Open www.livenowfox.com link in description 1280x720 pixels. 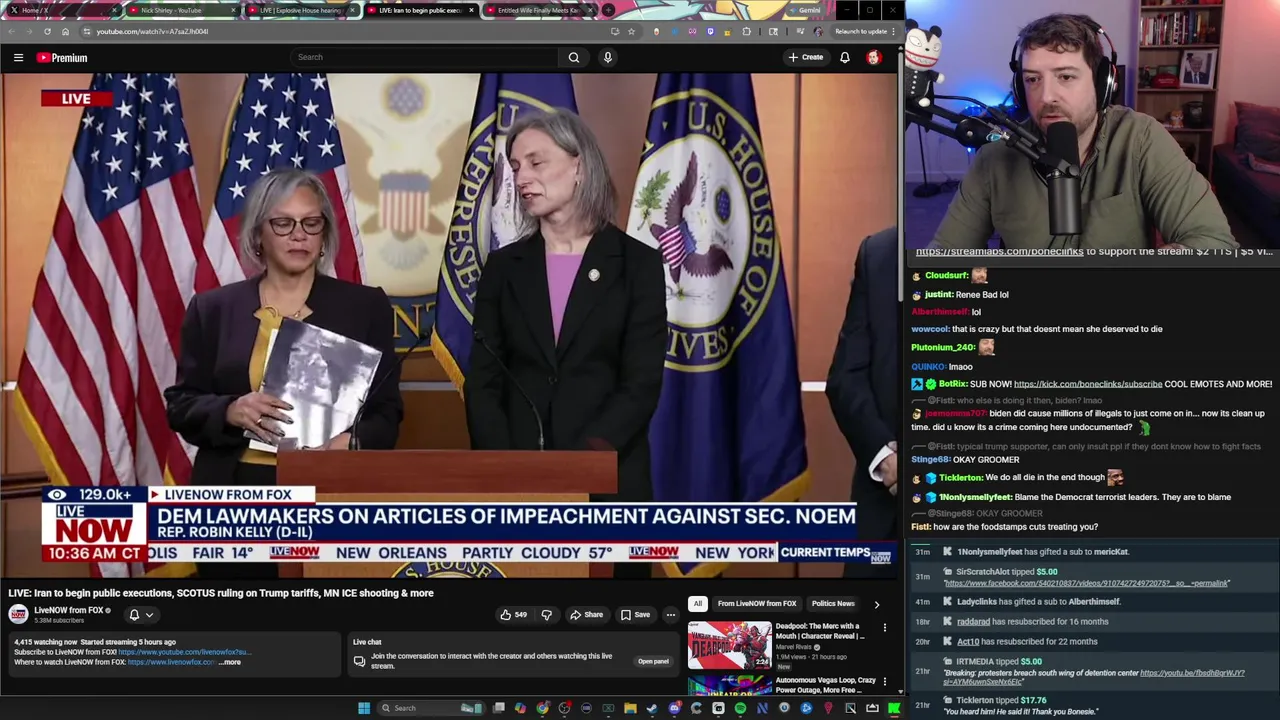pyautogui.click(x=171, y=662)
